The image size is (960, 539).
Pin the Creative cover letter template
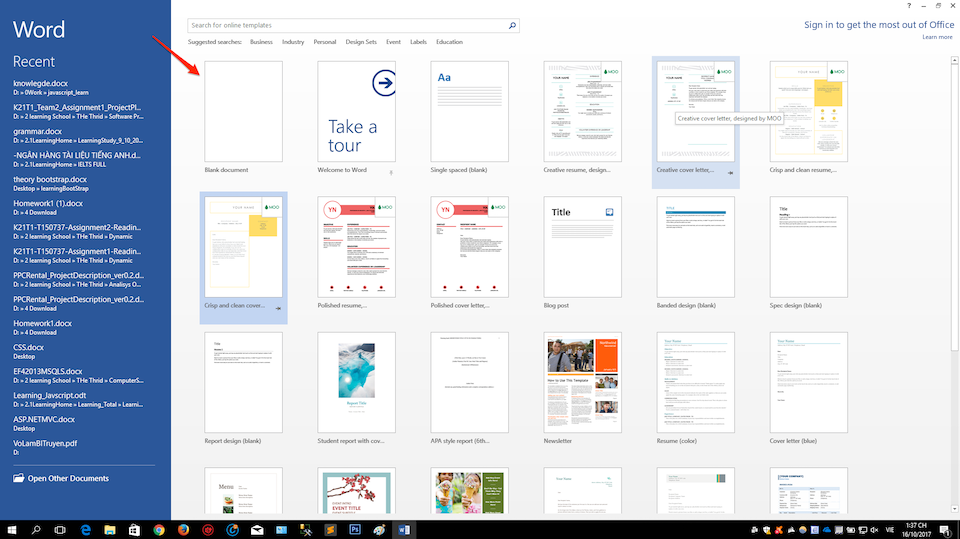pyautogui.click(x=730, y=173)
